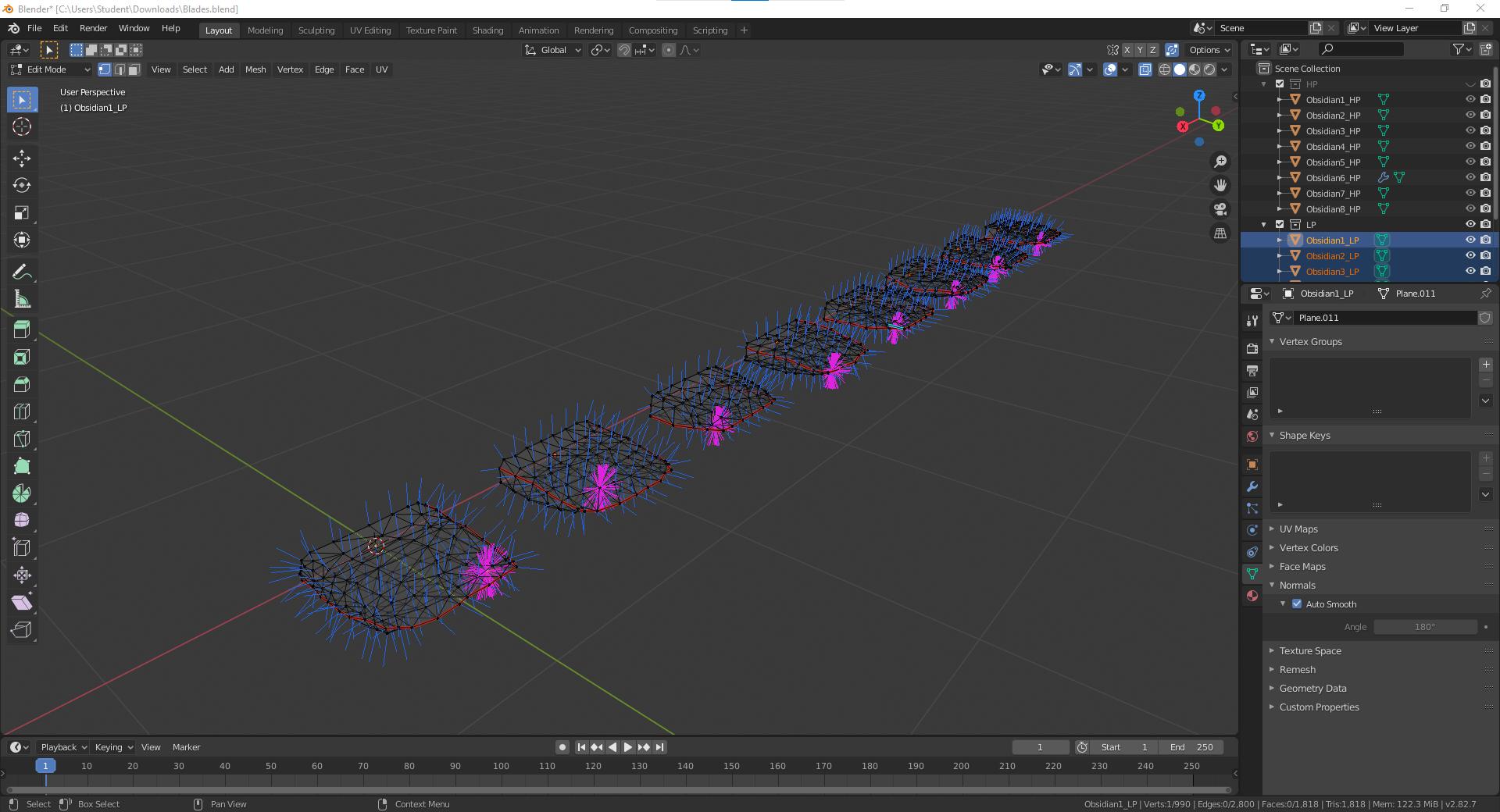Open the Global orientation dropdown
1500x812 pixels.
pyautogui.click(x=553, y=50)
